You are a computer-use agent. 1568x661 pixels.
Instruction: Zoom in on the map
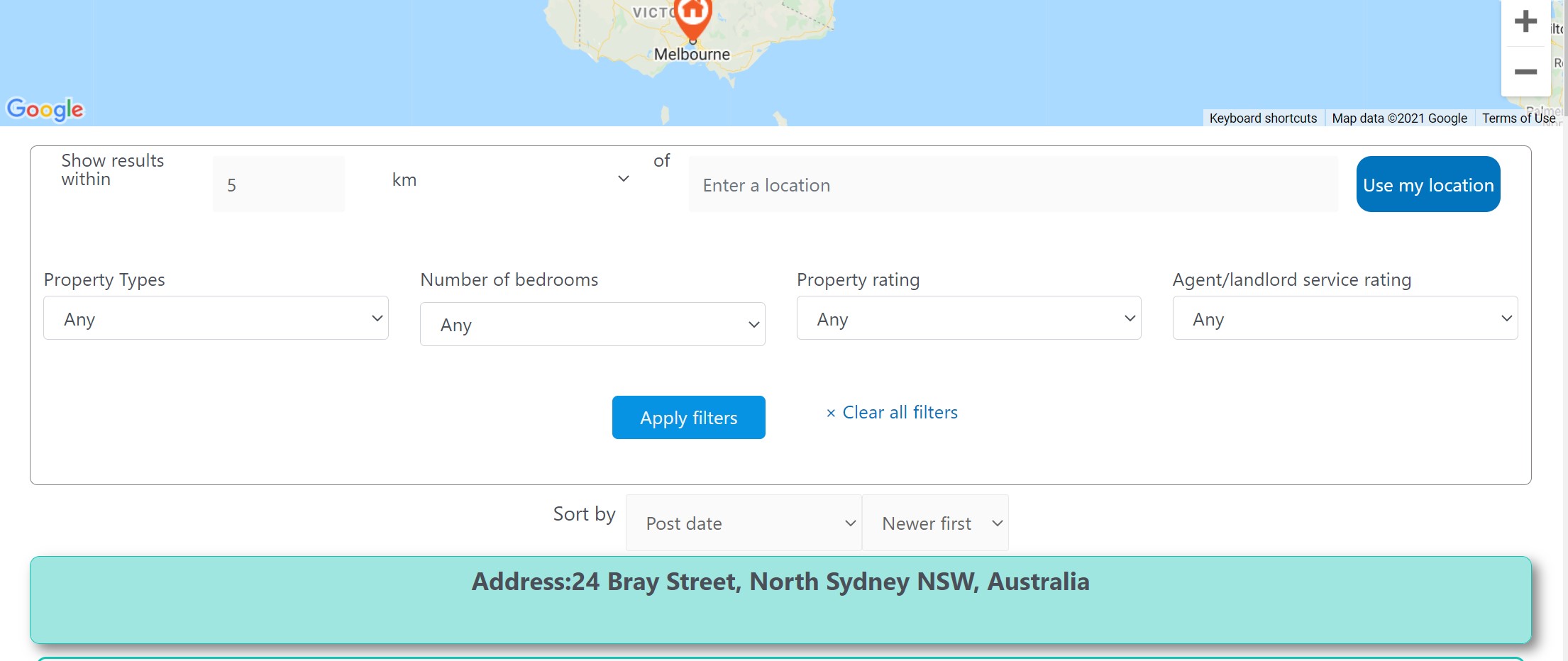(x=1525, y=21)
